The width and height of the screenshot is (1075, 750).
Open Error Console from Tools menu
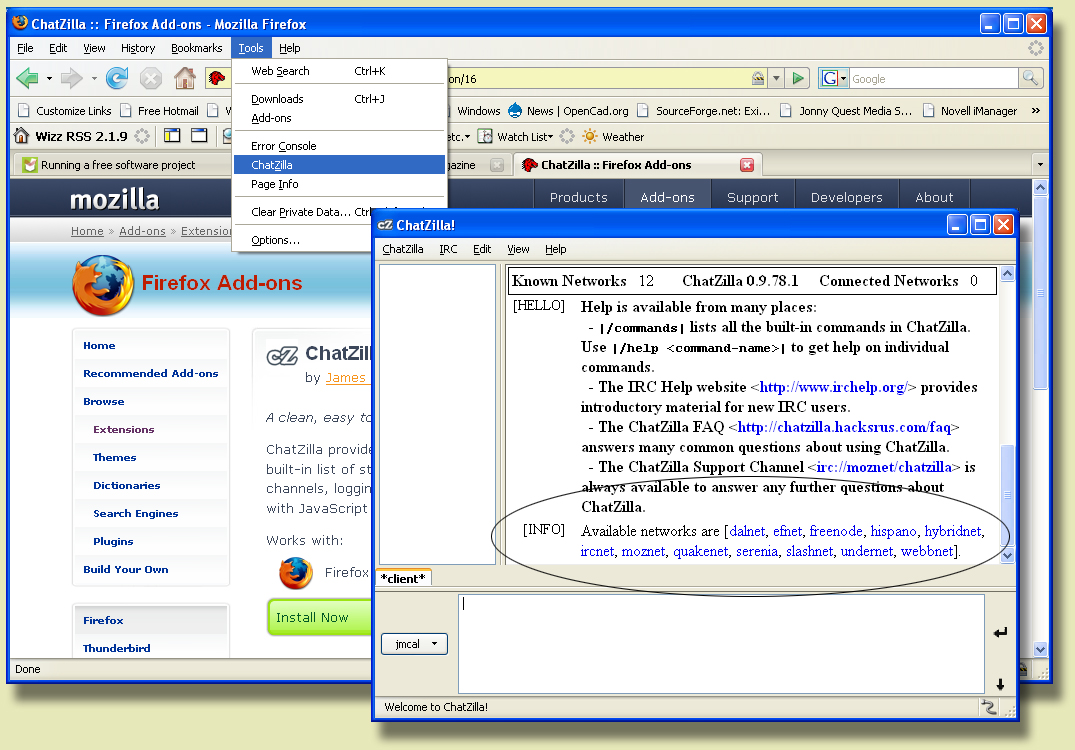339,146
